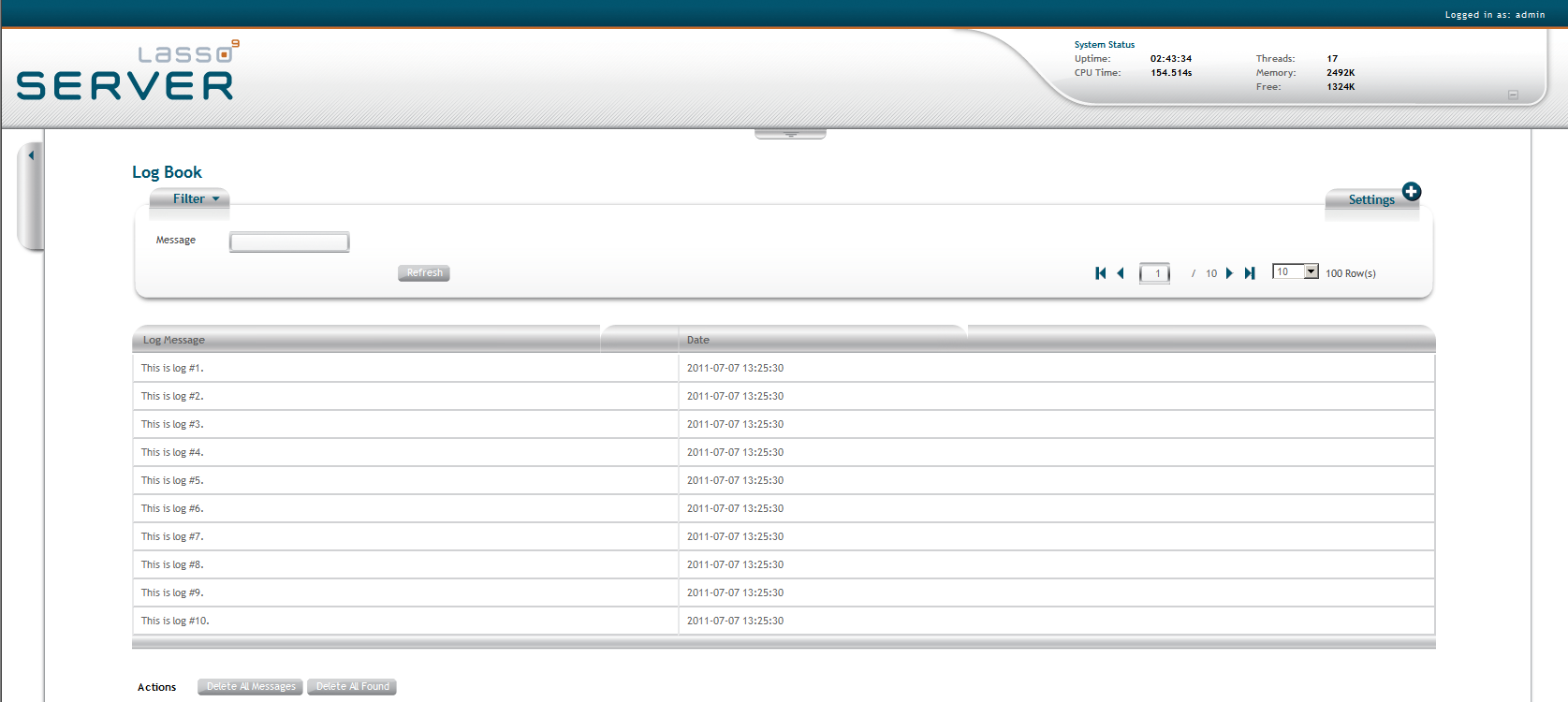Click the plus icon beside Settings
Screen dimensions: 1568x702
[1412, 192]
